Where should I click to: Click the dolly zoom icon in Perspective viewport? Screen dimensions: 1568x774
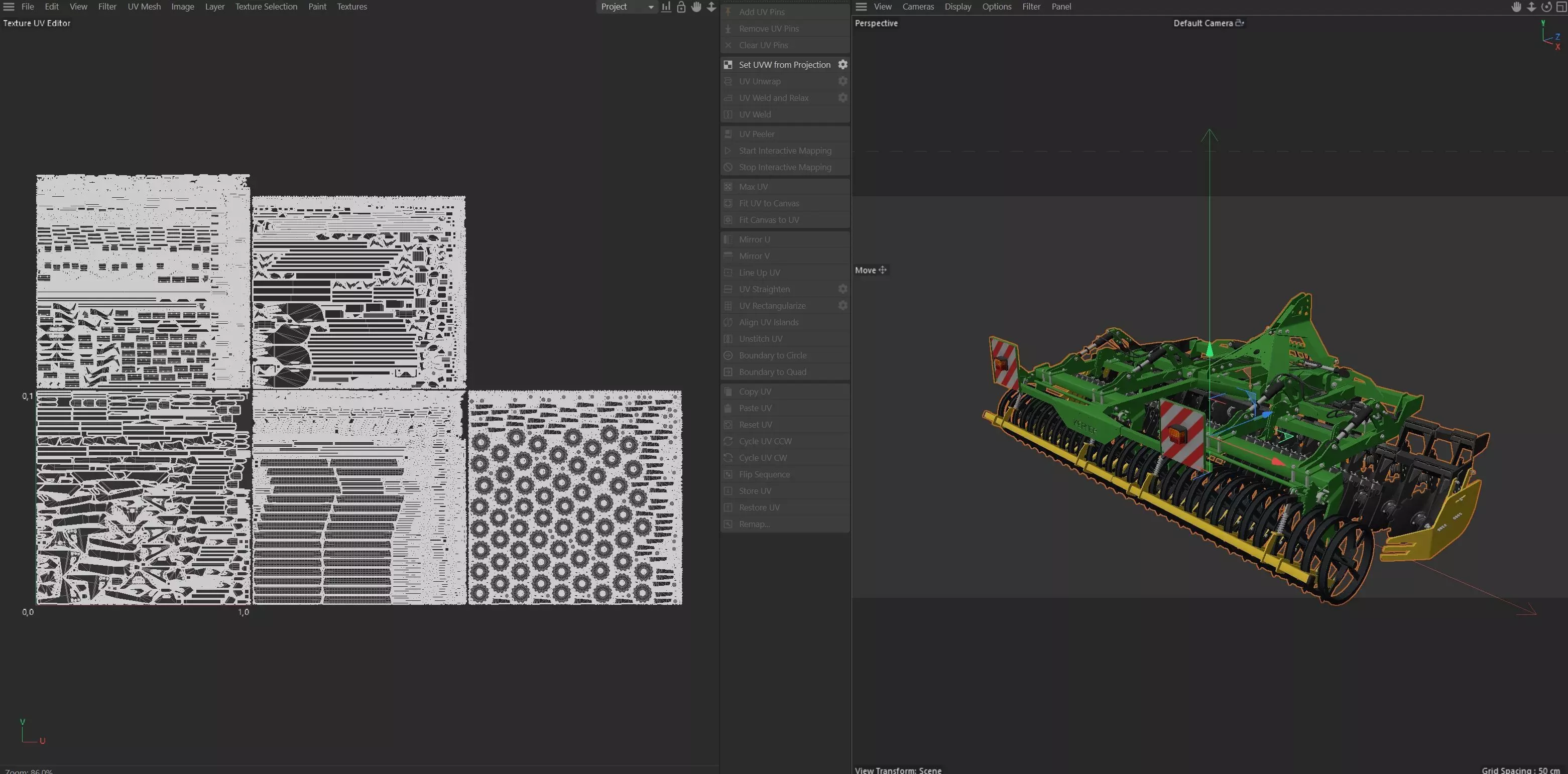pos(1531,7)
